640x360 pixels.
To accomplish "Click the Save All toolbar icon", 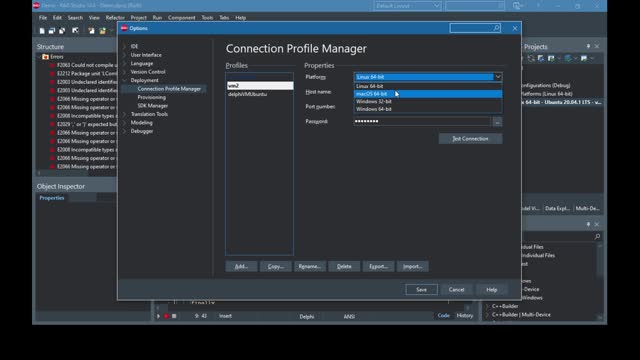I will point(52,31).
